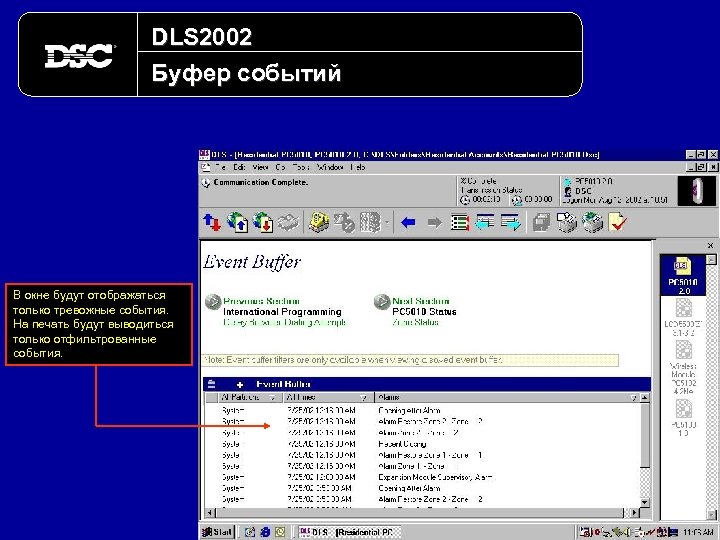Select the PC5100 1.0 module icon
The width and height of the screenshot is (720, 540).
[x=683, y=417]
